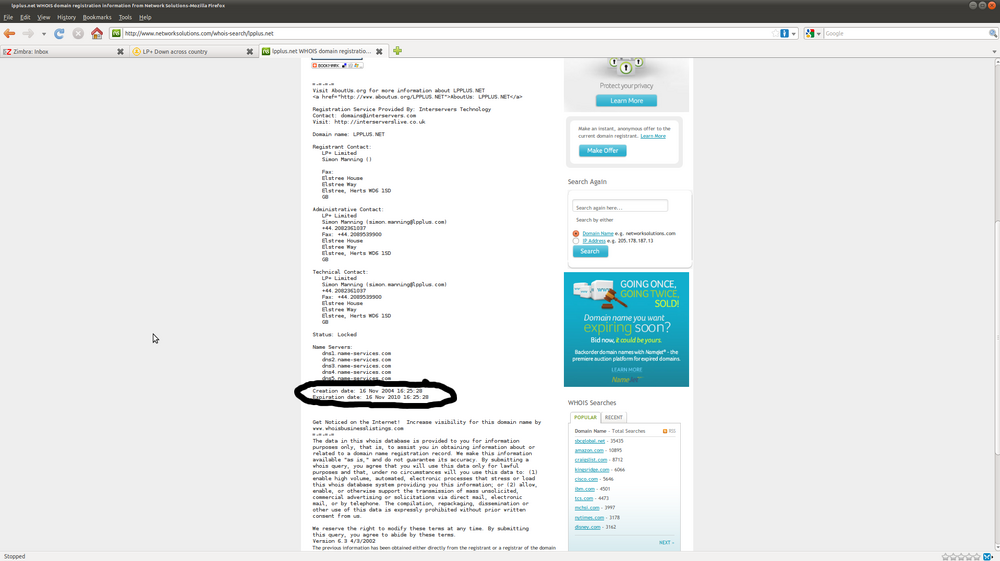Open the Help menu
The image size is (1000, 561).
pos(145,17)
